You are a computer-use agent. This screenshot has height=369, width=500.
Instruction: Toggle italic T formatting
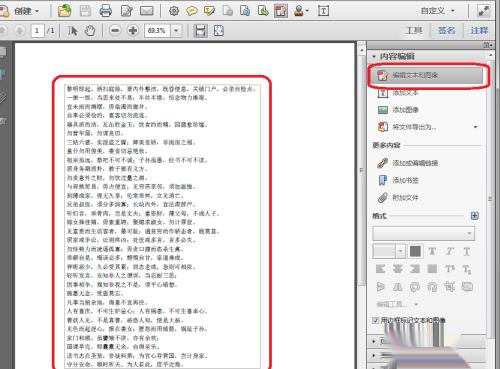click(x=449, y=251)
